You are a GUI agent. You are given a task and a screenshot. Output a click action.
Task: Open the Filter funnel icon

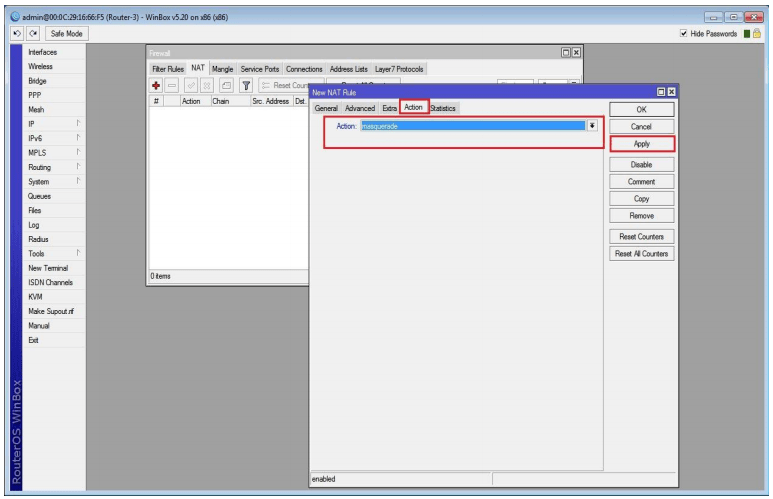248,87
